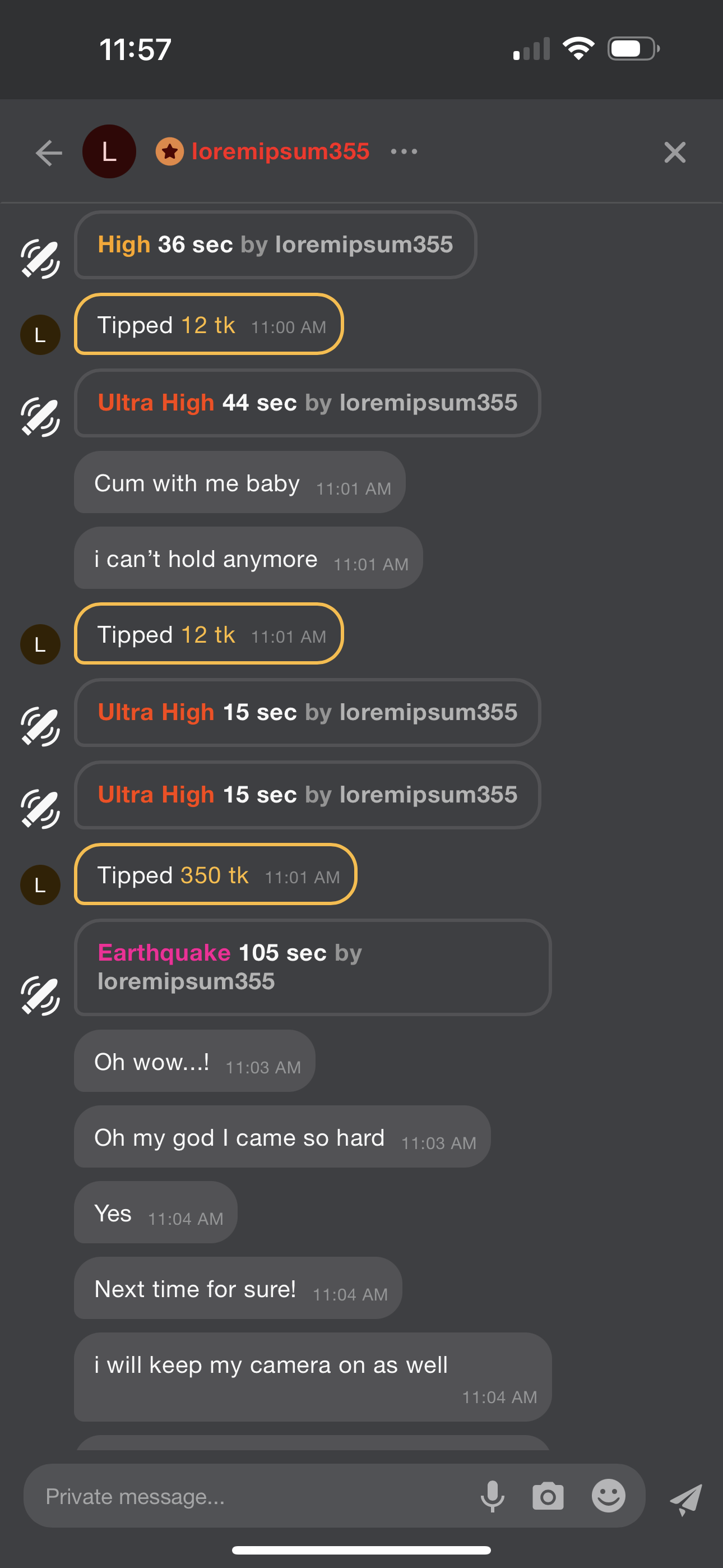Select the Ultra High 44 sec notification

(307, 403)
